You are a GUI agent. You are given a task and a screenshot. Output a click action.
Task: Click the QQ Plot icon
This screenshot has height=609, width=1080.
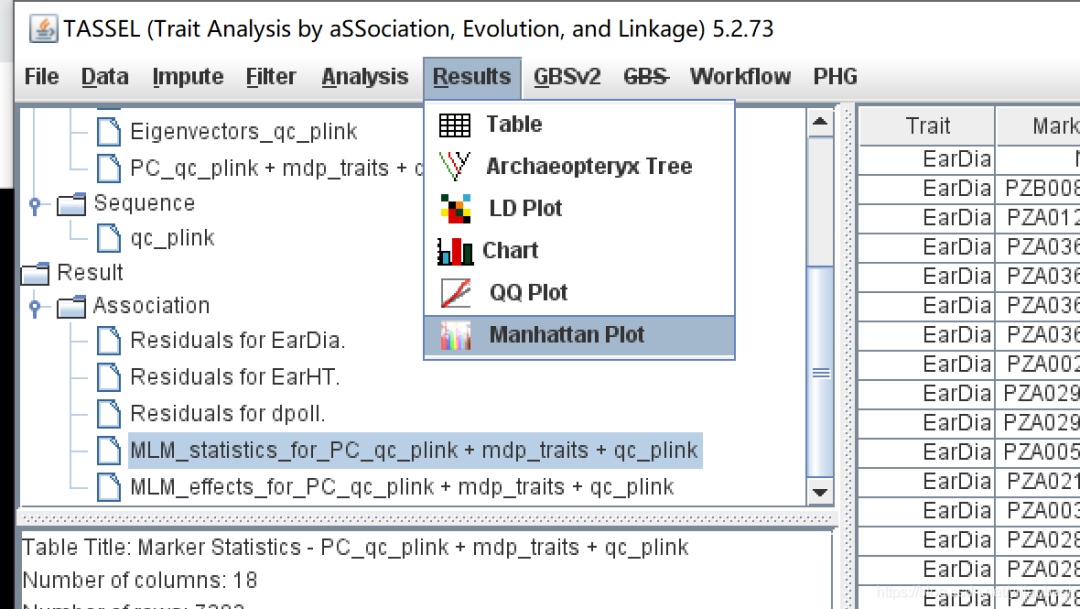455,293
